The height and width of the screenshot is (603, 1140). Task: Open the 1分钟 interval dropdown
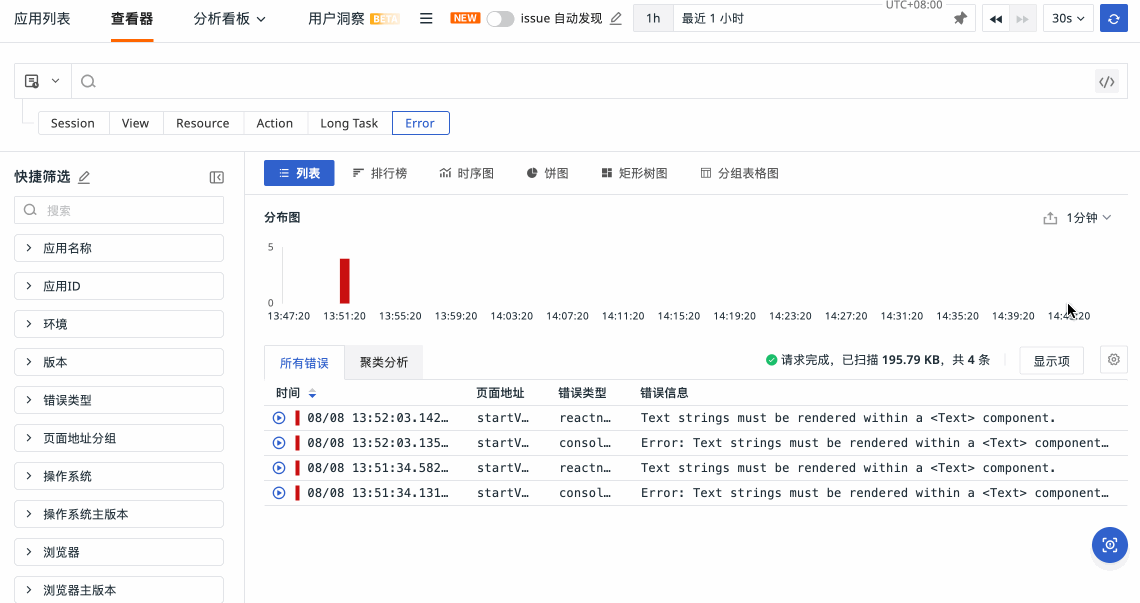pos(1088,218)
